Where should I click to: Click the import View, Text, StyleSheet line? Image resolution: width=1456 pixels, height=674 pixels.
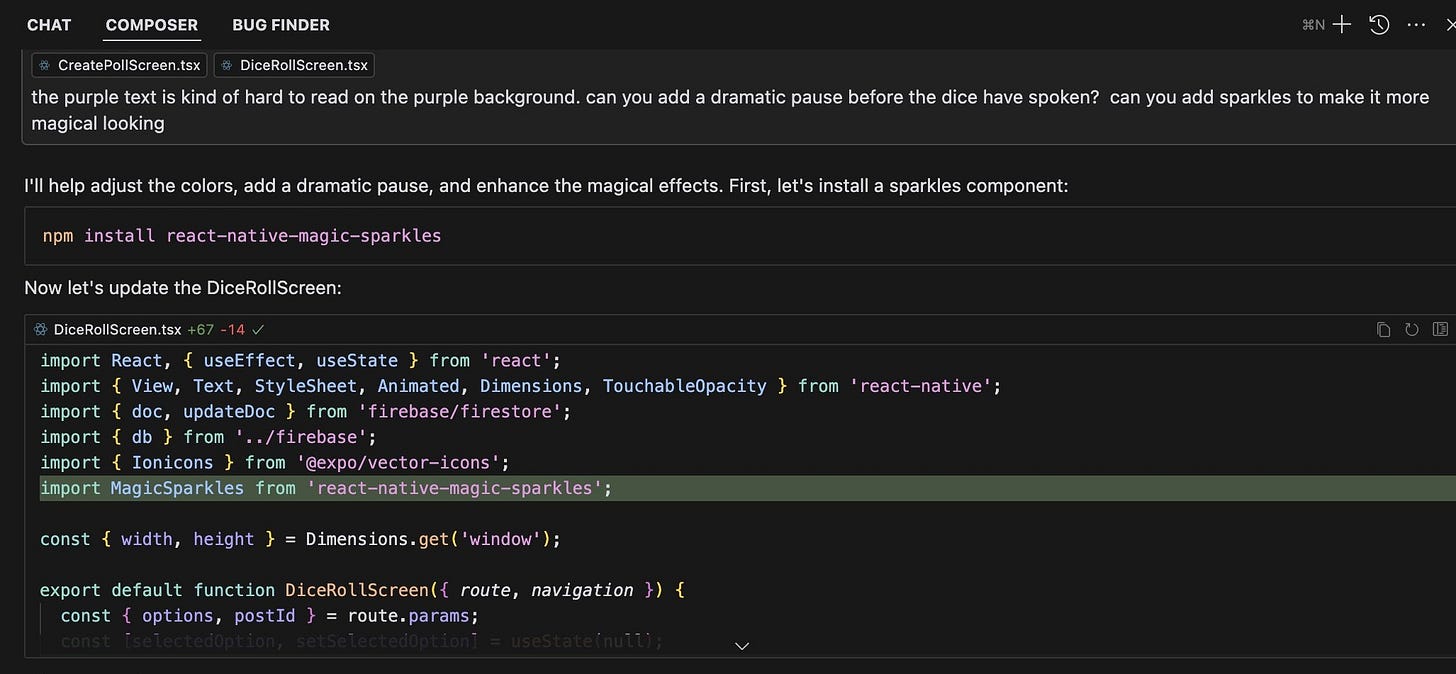pos(520,386)
